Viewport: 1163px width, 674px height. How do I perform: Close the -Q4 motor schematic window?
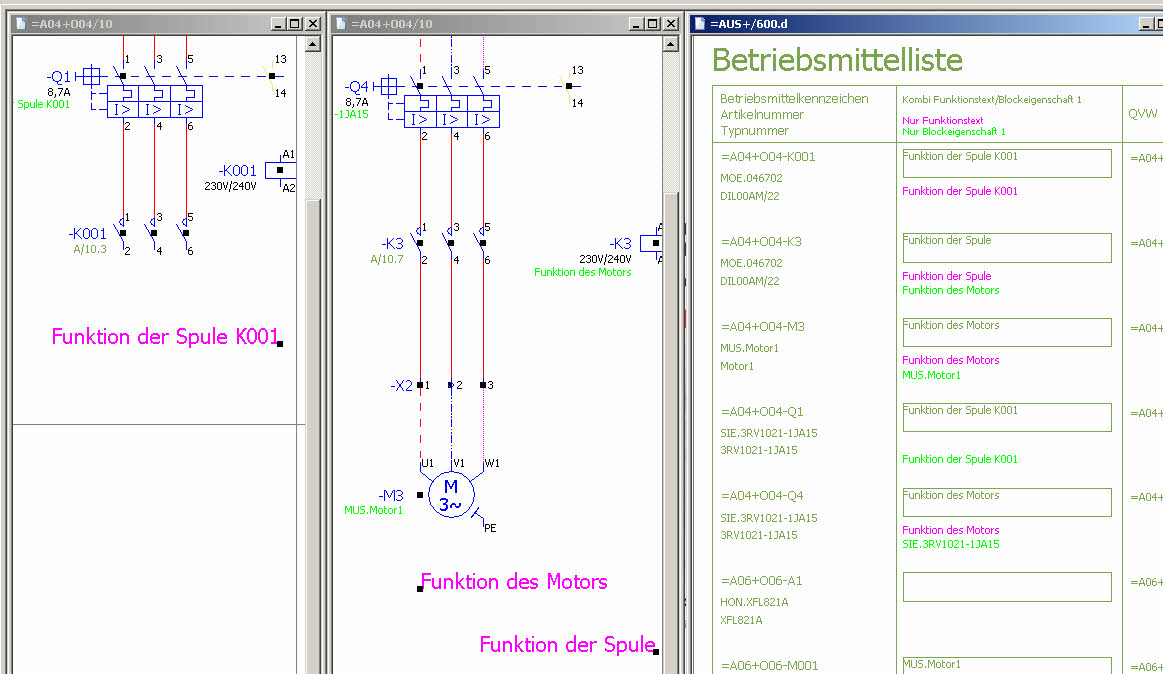click(x=671, y=24)
